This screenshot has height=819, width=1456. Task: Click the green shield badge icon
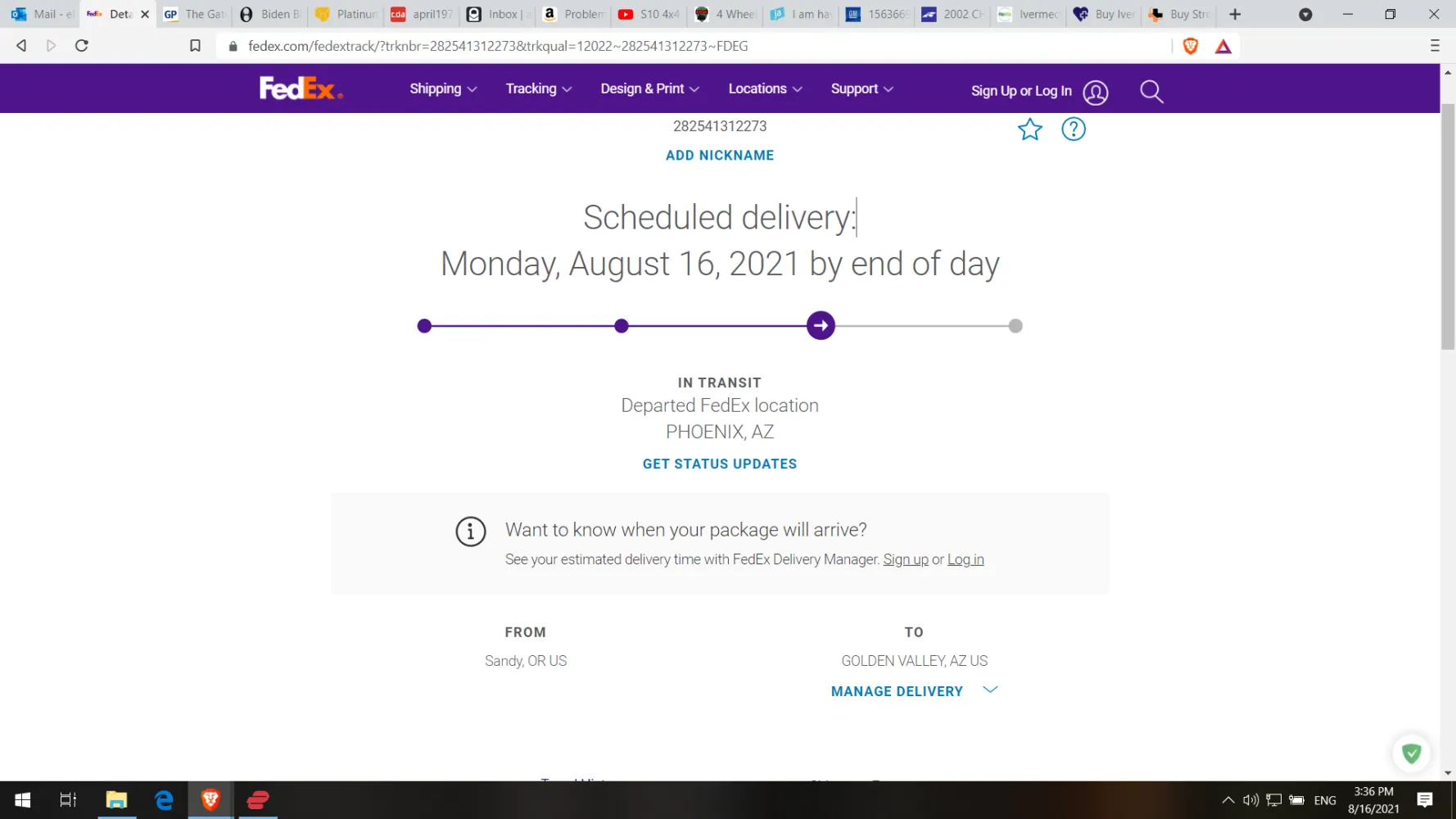1411,753
